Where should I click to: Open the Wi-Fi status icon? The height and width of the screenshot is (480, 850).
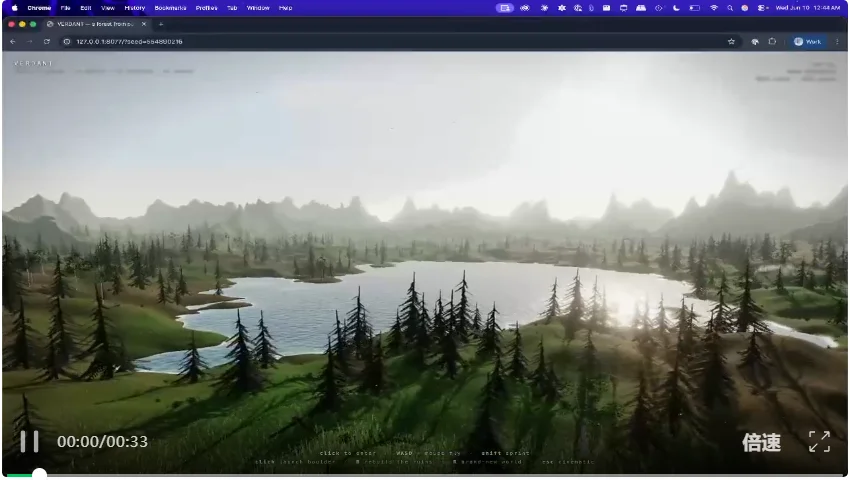[713, 8]
